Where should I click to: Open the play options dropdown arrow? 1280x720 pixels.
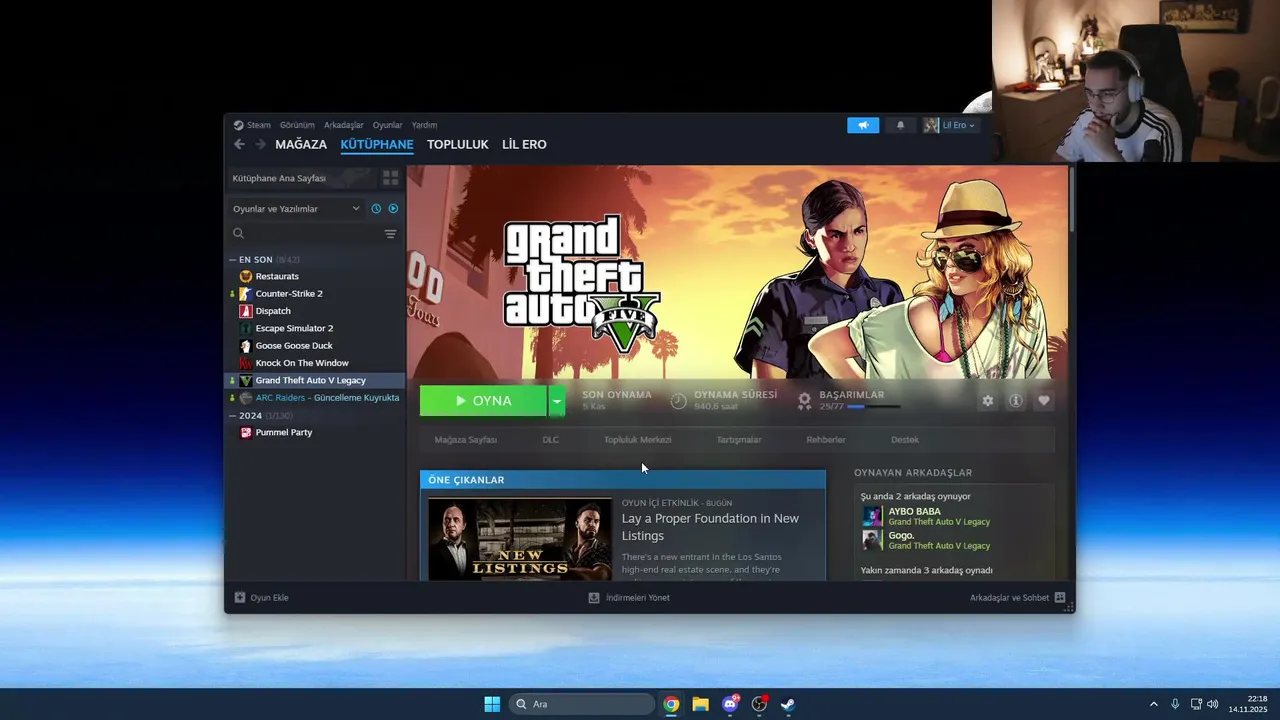click(x=557, y=401)
